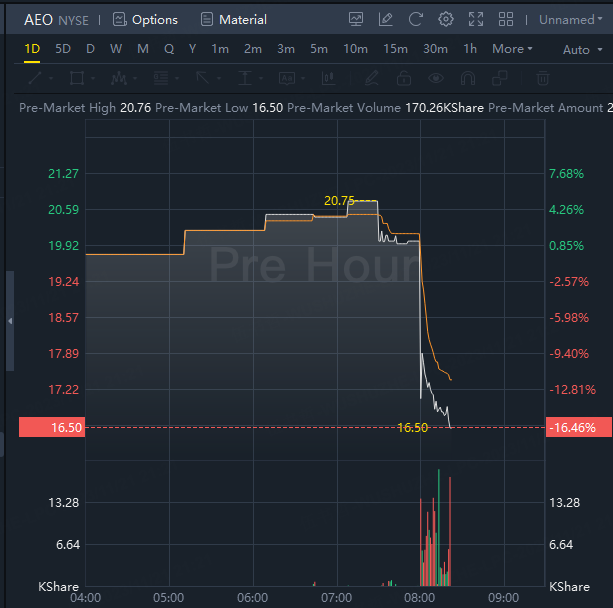
Task: Click the refresh chart icon
Action: pos(416,19)
